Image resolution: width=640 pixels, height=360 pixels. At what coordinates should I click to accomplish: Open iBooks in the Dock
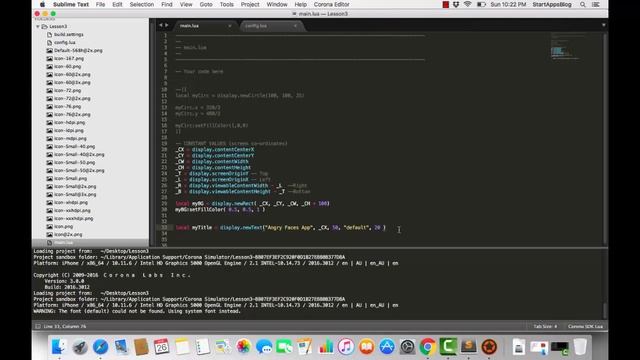[x=367, y=347]
